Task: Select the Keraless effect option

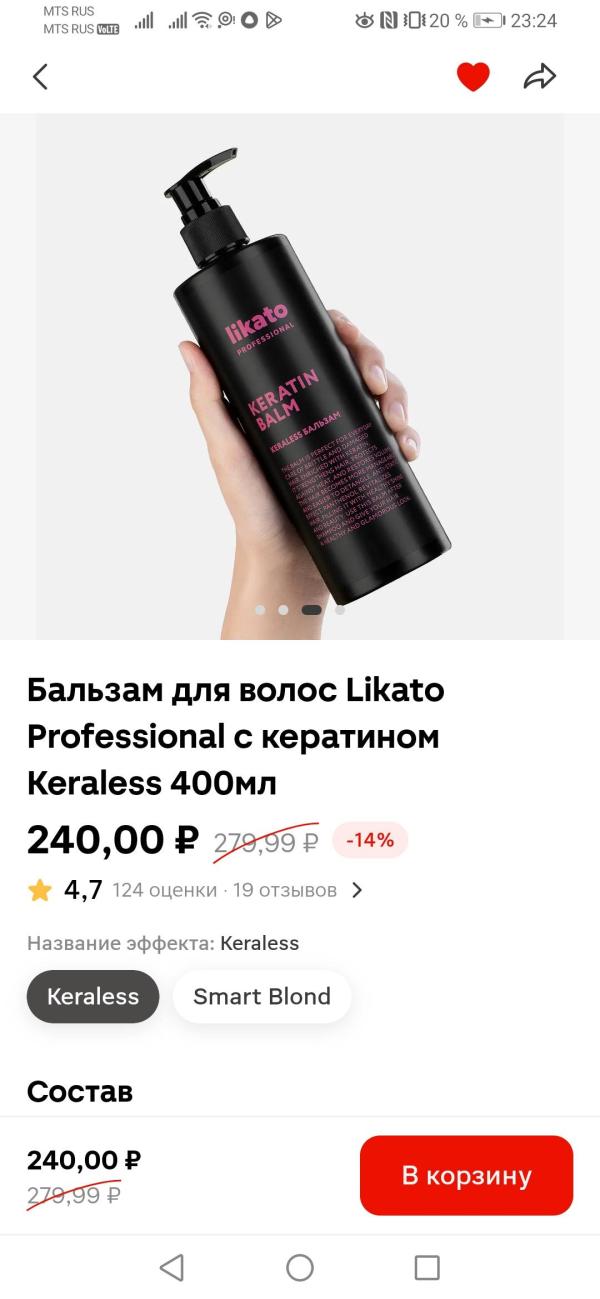Action: (93, 996)
